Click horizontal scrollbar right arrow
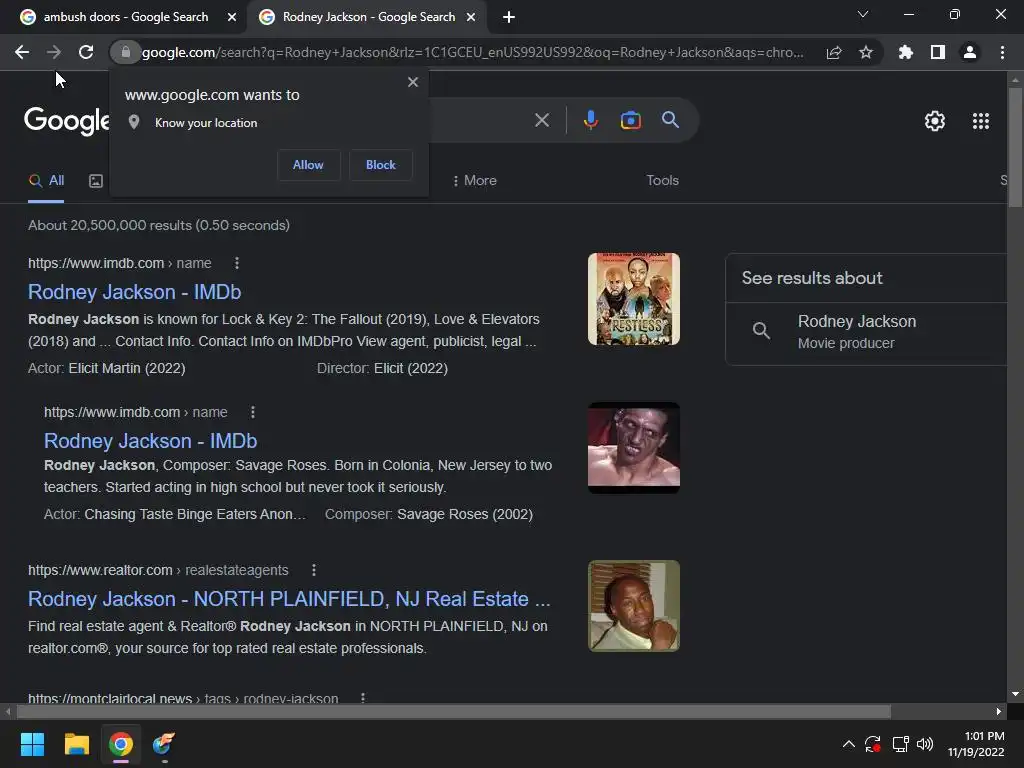Screen dimensions: 1024x768 [x=999, y=711]
